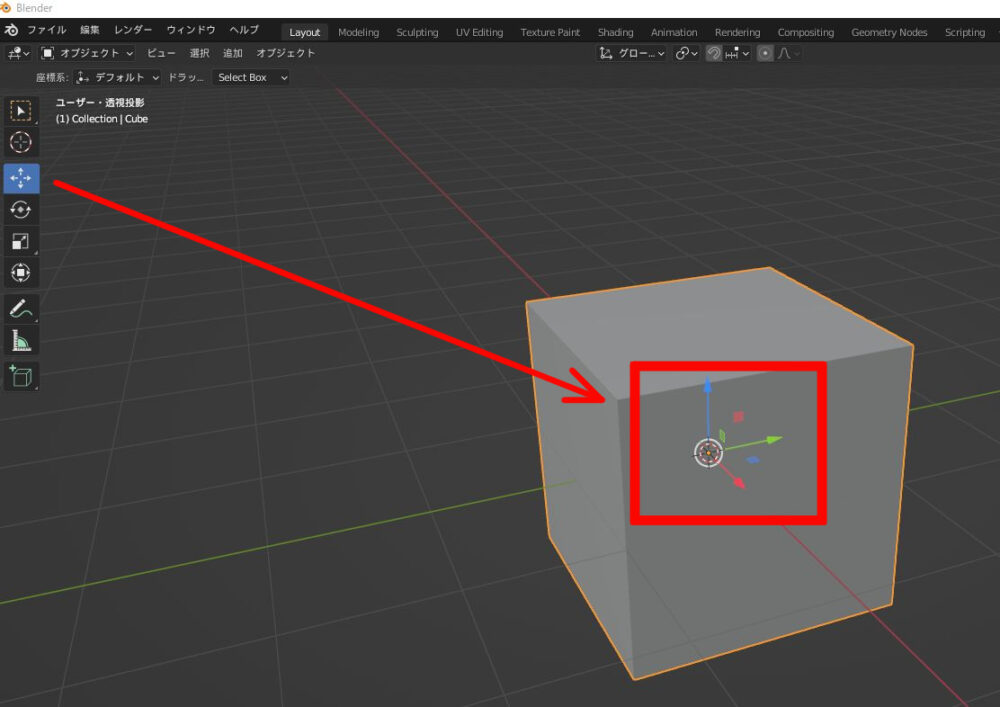Open the 追加 viewport menu
This screenshot has height=707, width=1000.
(x=233, y=54)
